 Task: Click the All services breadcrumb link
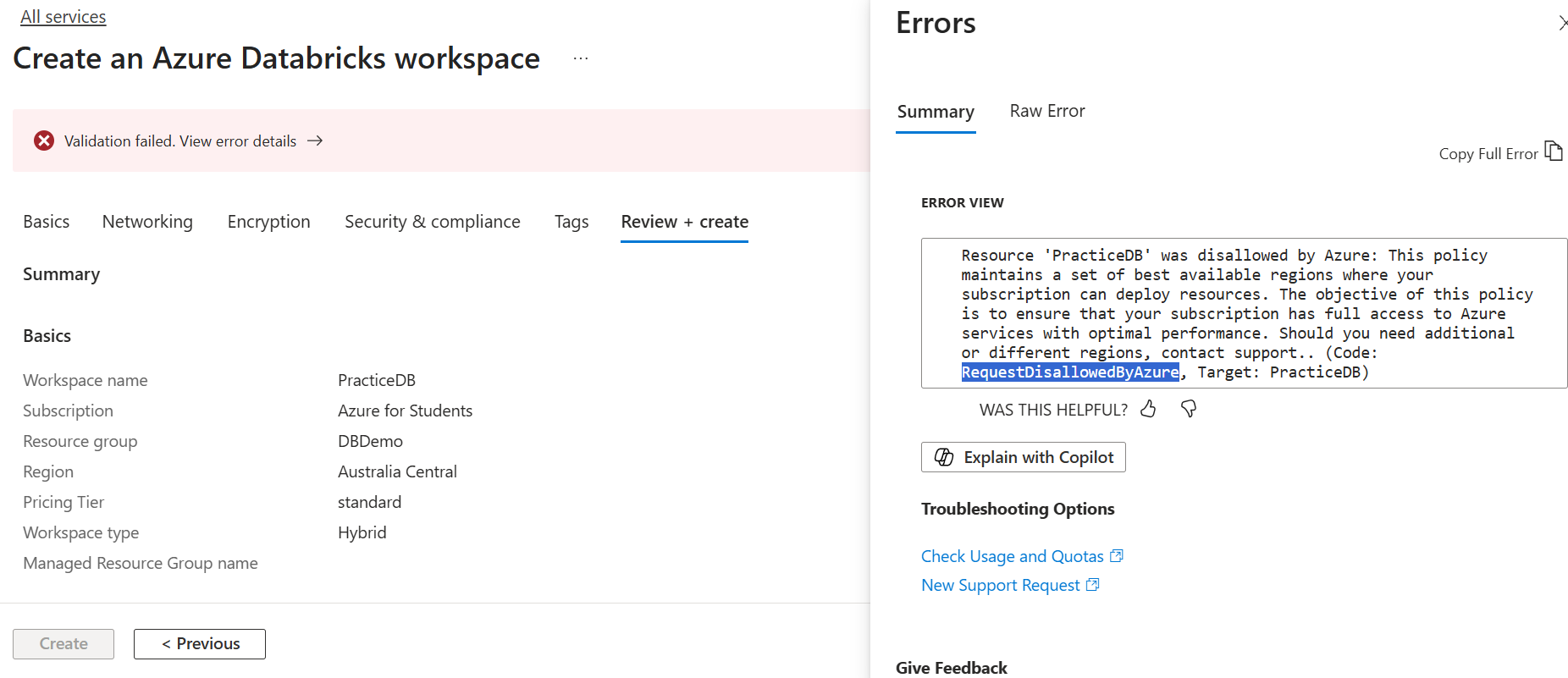63,17
